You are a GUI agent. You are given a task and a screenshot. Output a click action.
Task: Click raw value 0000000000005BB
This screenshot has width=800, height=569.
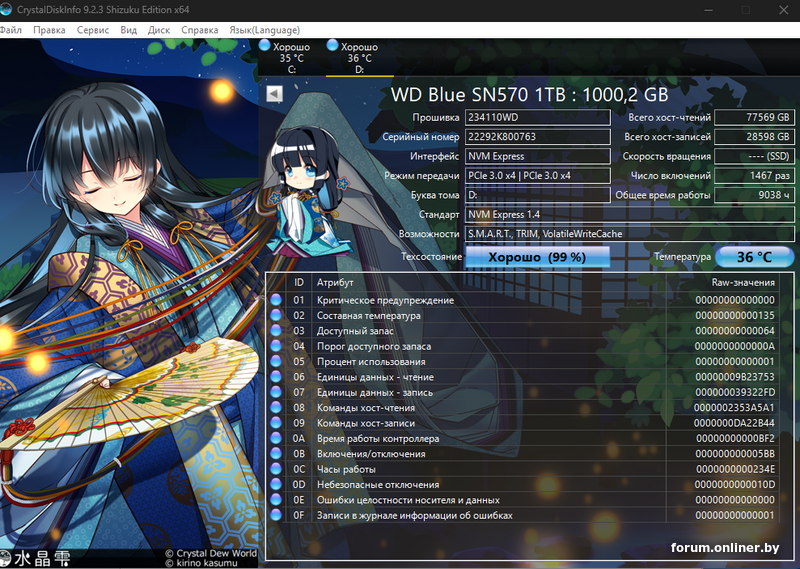click(x=735, y=454)
